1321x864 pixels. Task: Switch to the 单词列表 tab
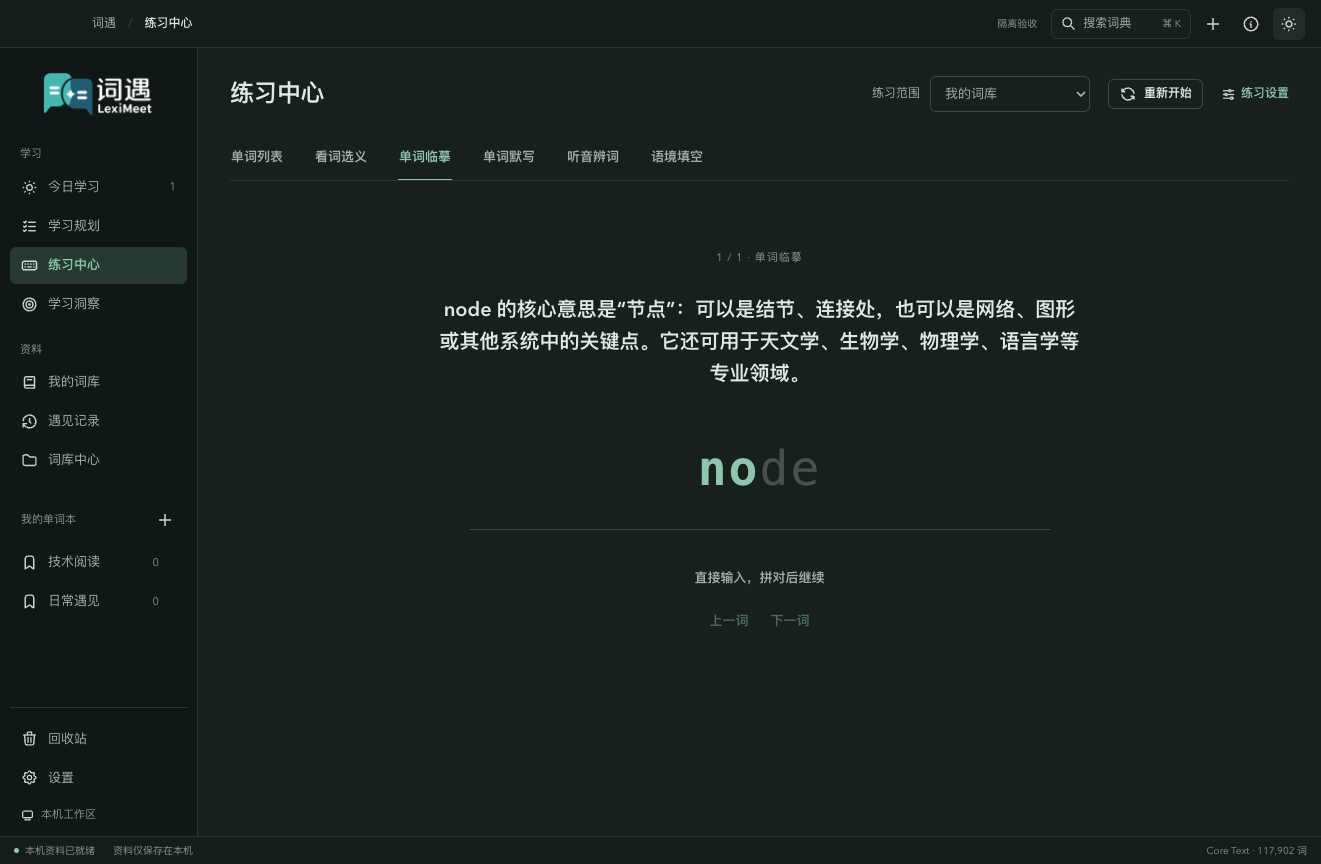tap(257, 157)
